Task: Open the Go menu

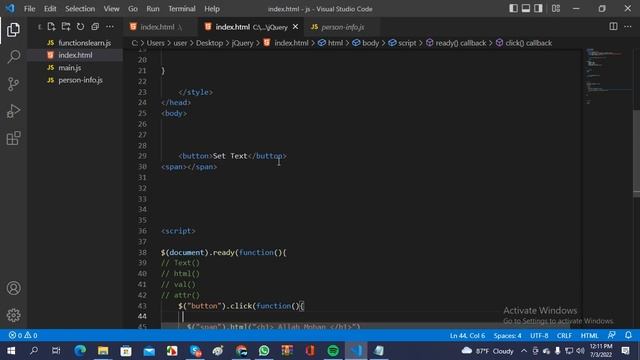Action: [133, 9]
